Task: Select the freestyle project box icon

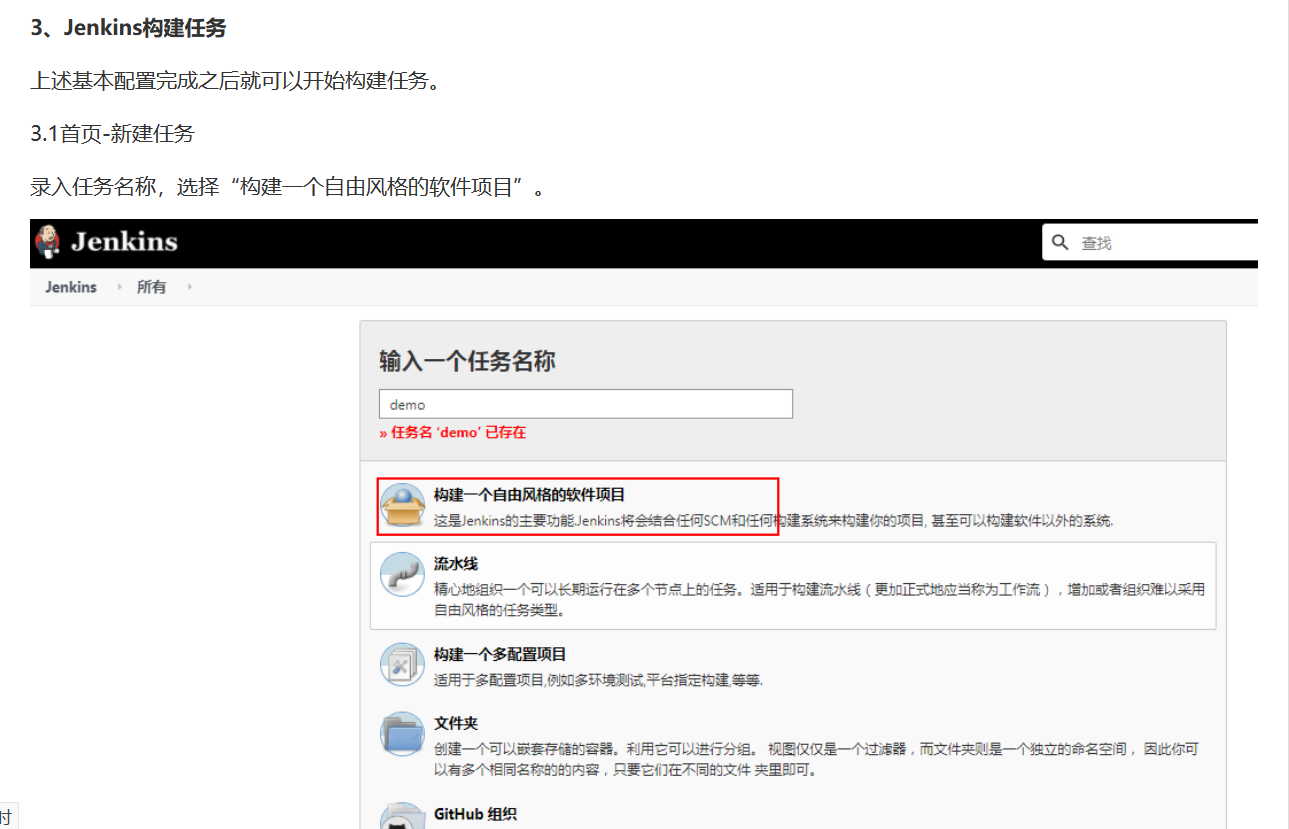Action: pos(402,506)
